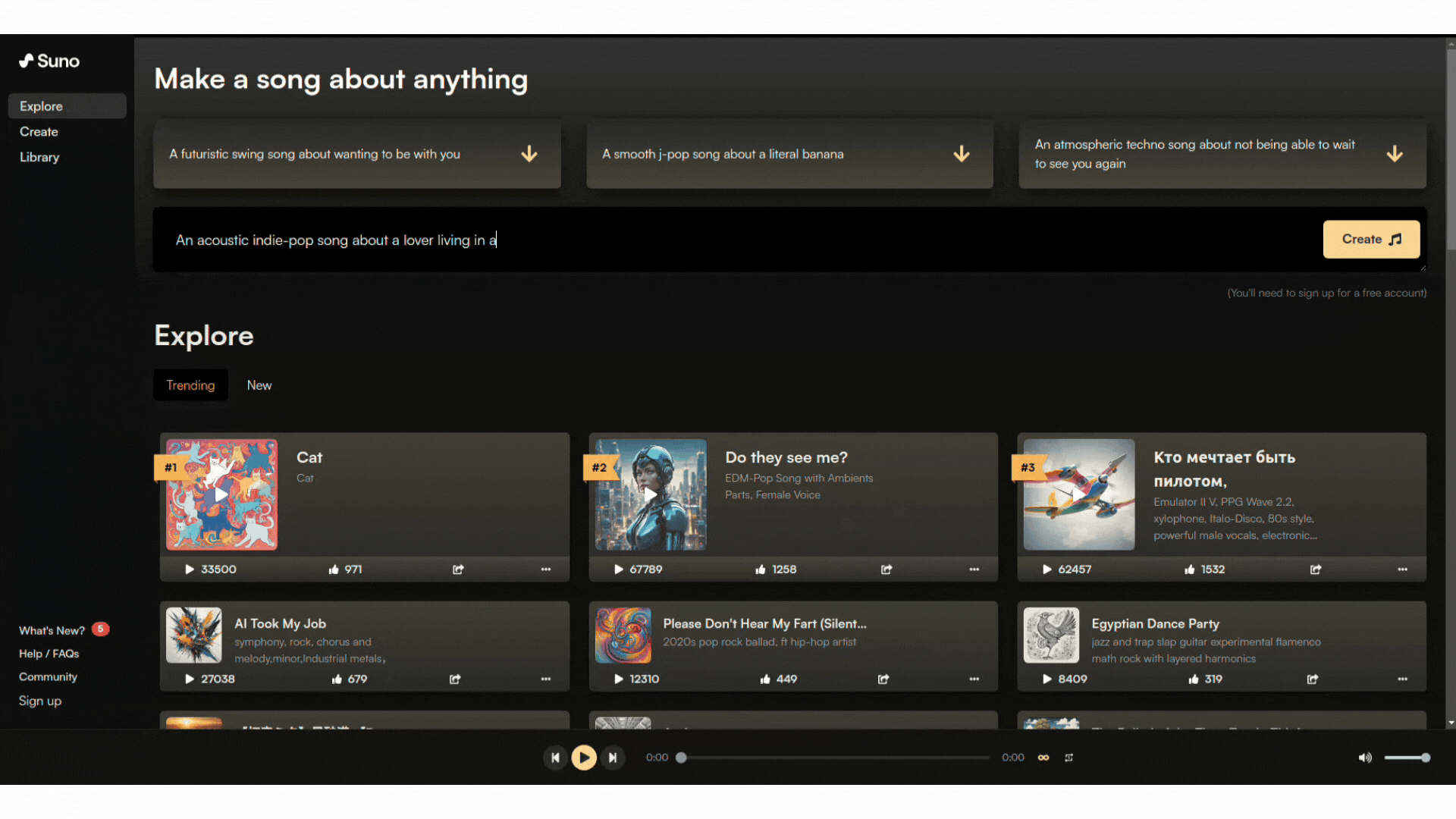
Task: Expand the j-pop banana song prompt
Action: tap(961, 154)
